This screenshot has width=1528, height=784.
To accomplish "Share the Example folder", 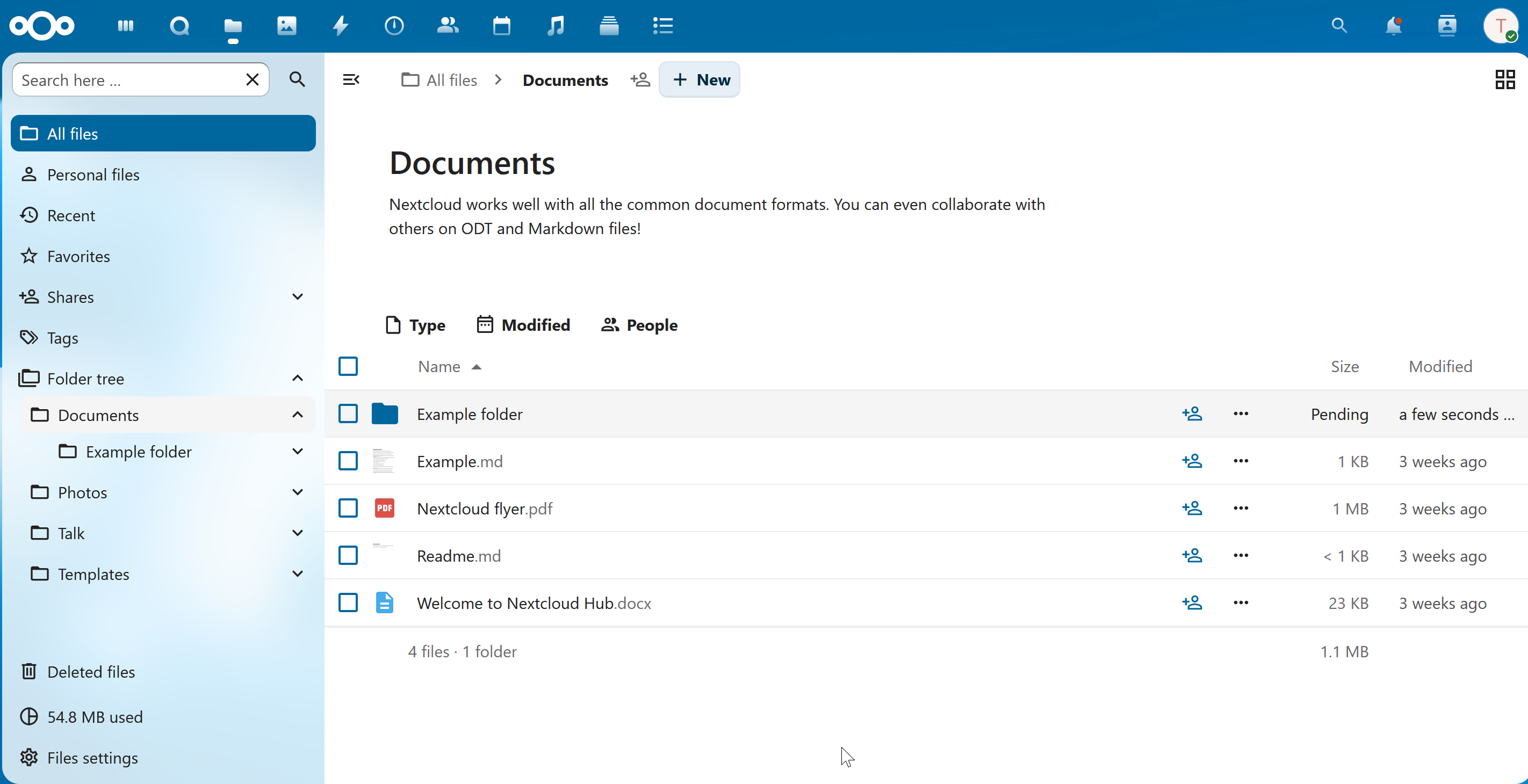I will pos(1192,413).
